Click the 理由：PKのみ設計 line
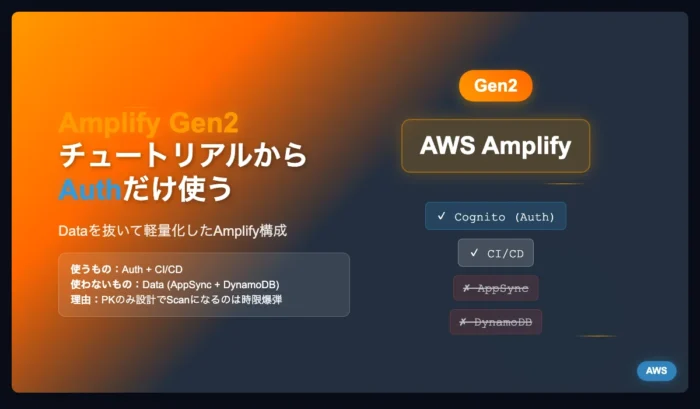 pyautogui.click(x=176, y=300)
